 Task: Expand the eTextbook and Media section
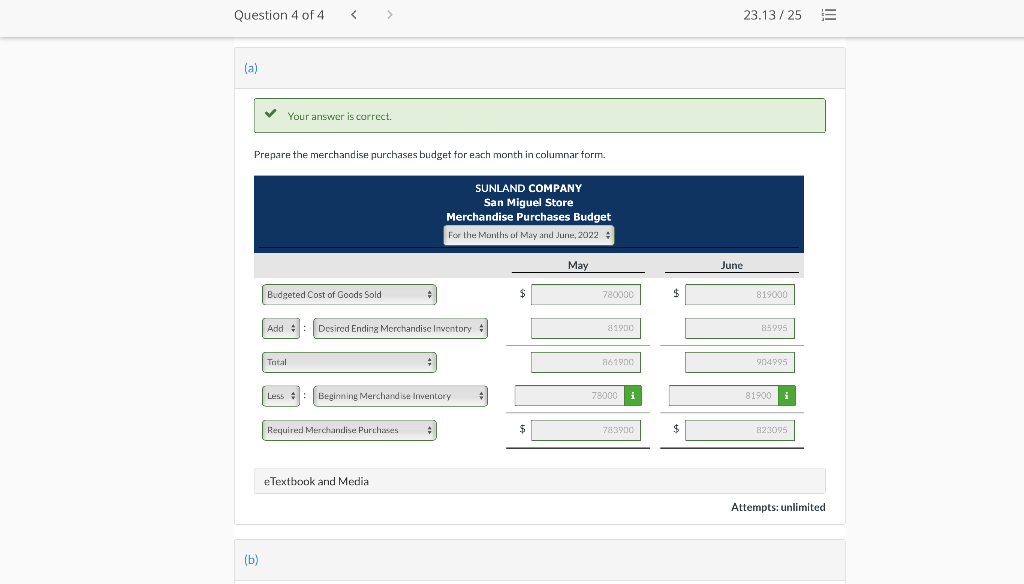(539, 481)
